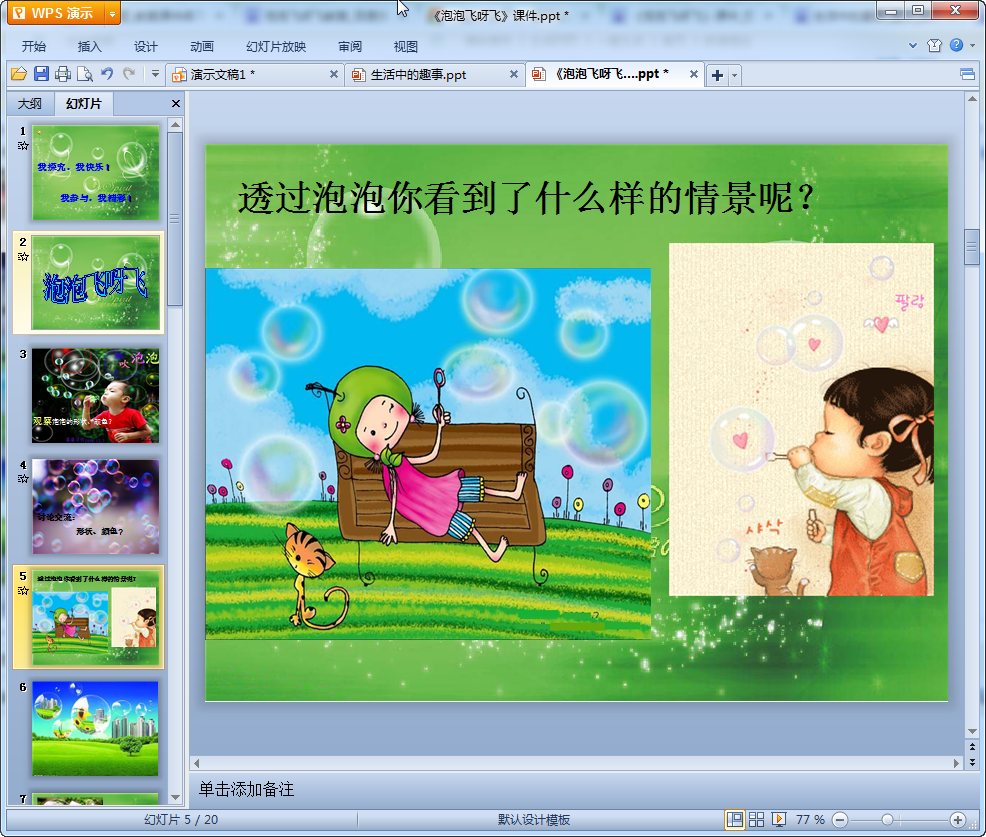The height and width of the screenshot is (837, 986).
Task: Click horizontal scroll left arrow
Action: [197, 763]
